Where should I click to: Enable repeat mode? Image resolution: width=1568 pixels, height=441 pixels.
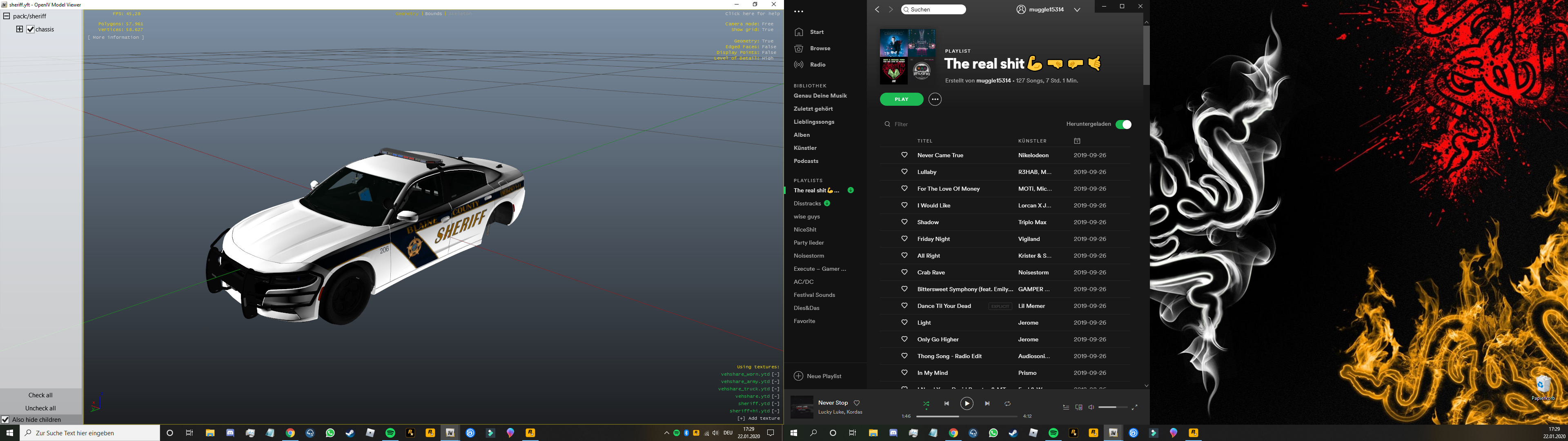(1007, 404)
